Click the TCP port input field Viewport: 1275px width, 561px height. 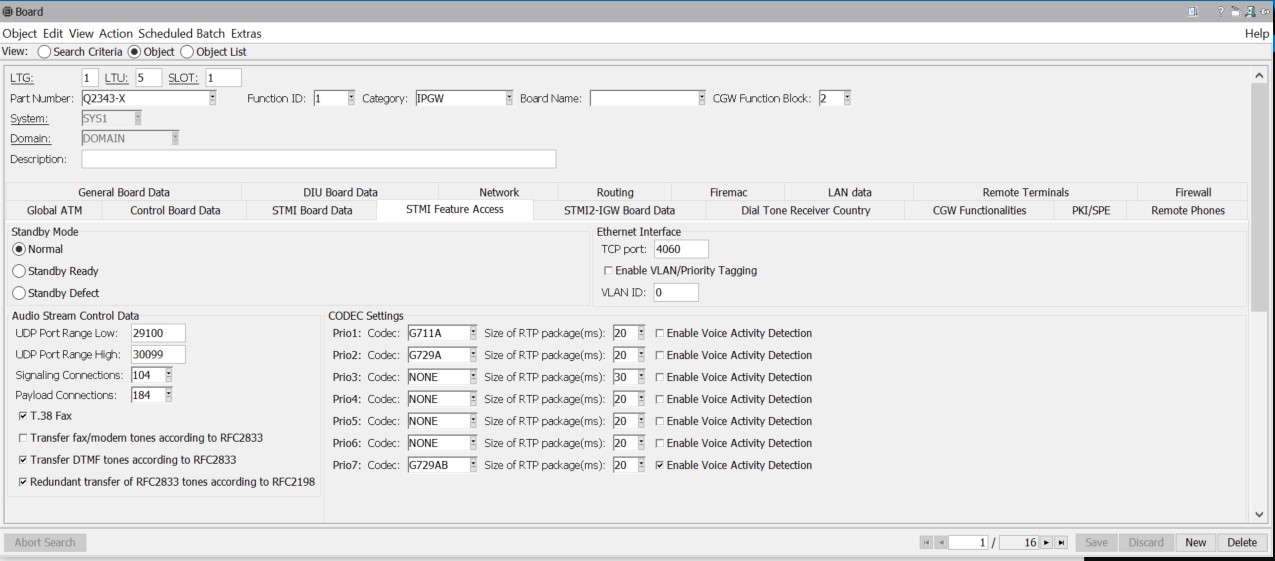[x=681, y=249]
